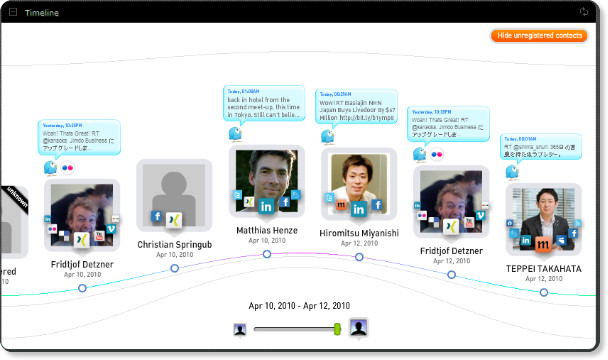Click Hiromitsu Miyanishi's LinkedIn icon
Image resolution: width=608 pixels, height=360 pixels.
359,209
